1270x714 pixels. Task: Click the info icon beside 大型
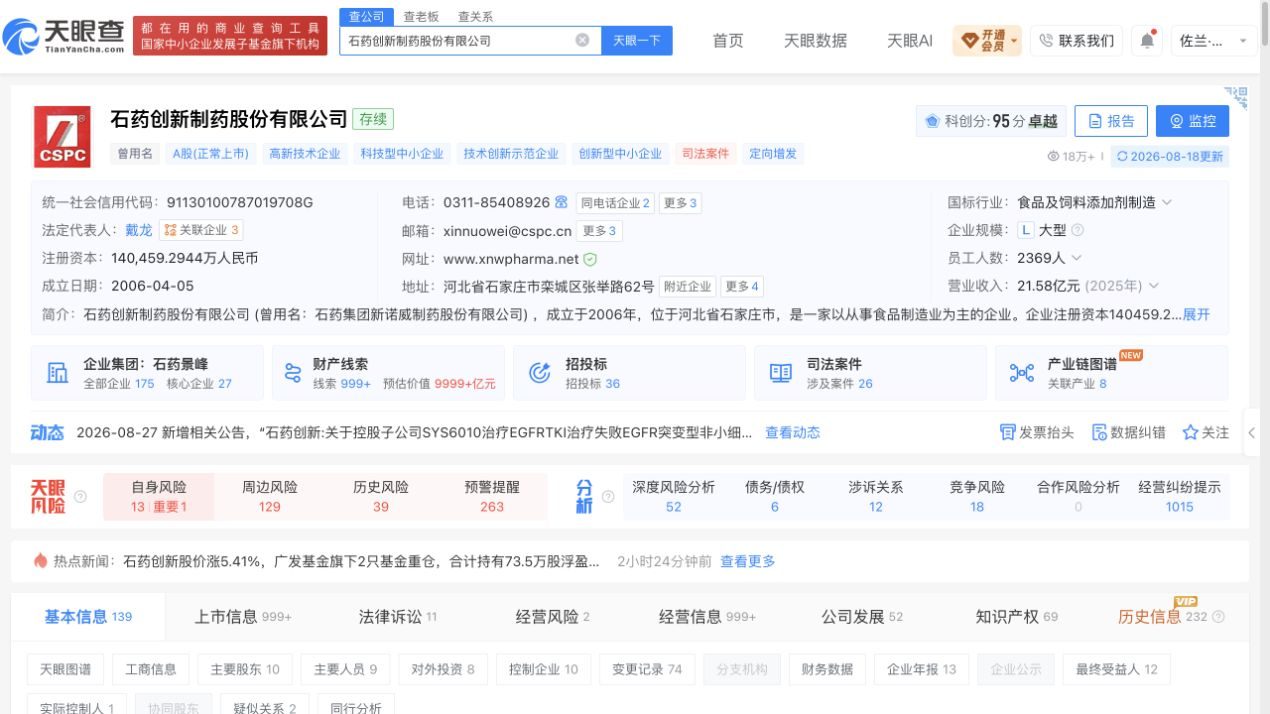coord(1077,230)
